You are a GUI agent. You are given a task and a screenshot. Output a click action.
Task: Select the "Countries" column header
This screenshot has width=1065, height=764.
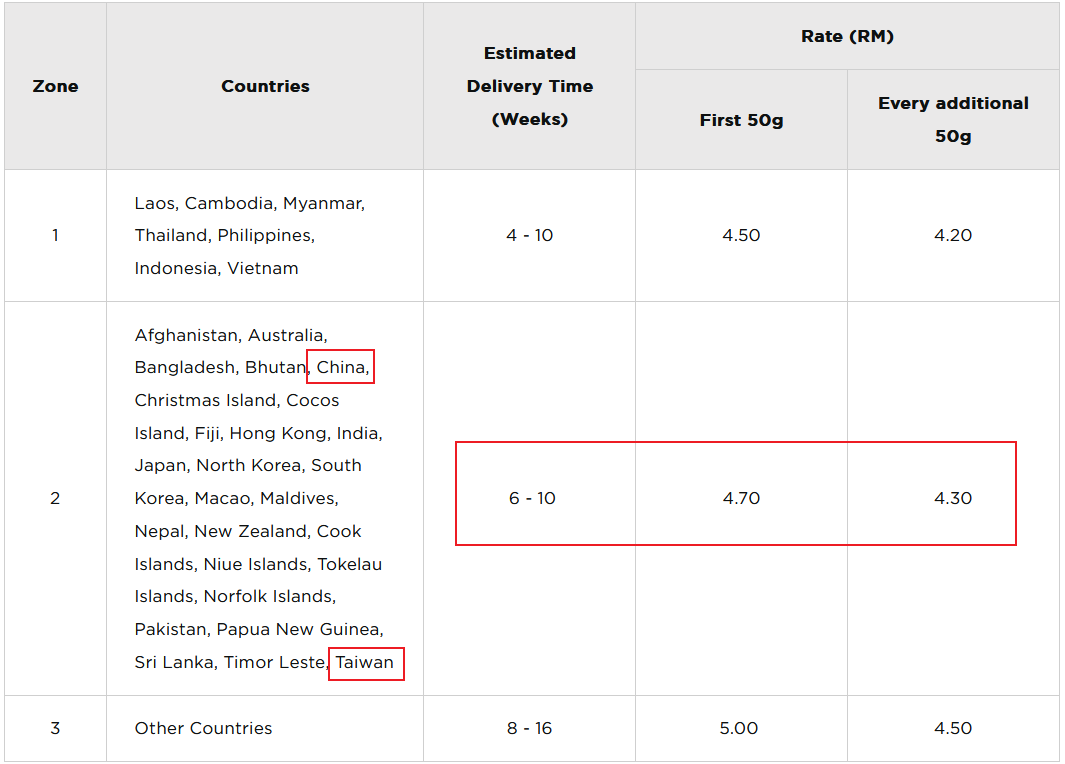[x=265, y=86]
